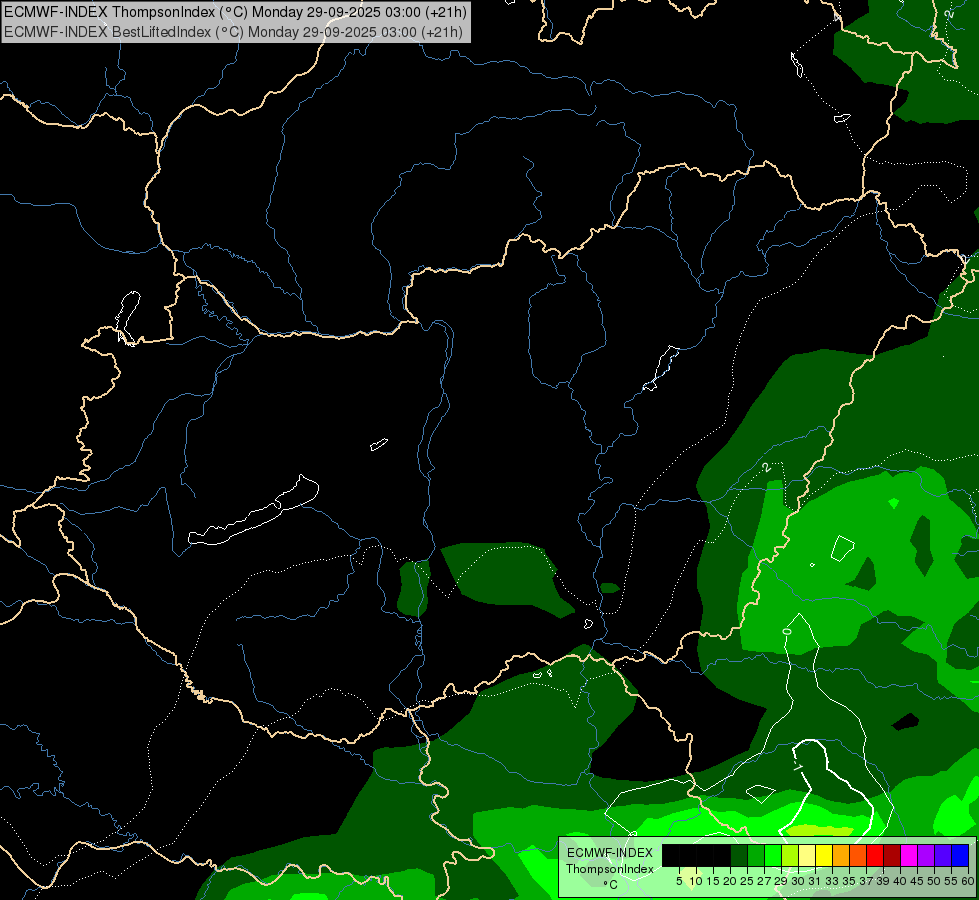Click legend tick value '55'
The image size is (979, 900).
pyautogui.click(x=951, y=881)
